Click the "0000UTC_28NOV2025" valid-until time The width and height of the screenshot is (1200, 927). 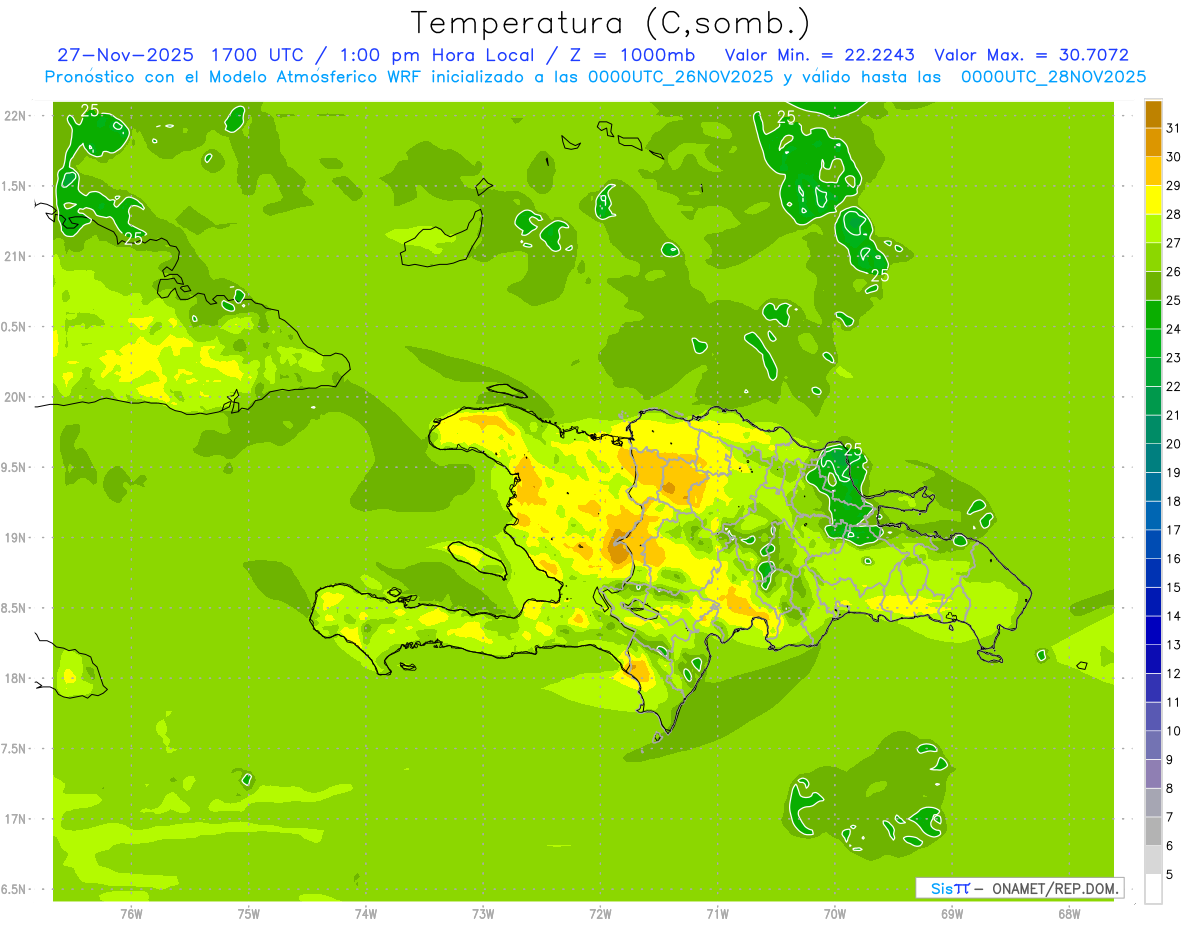(1053, 76)
